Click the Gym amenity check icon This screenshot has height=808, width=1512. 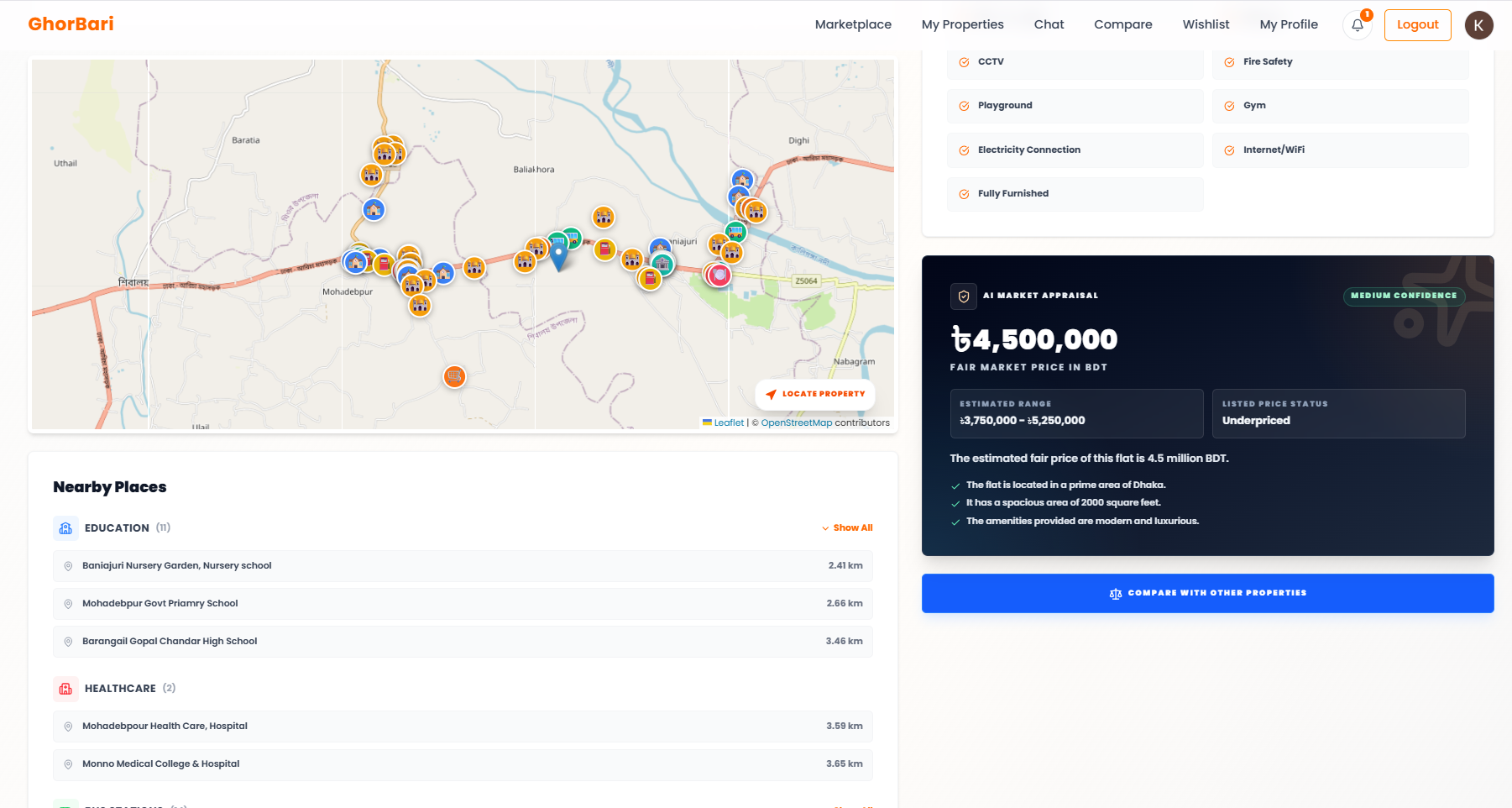1229,106
